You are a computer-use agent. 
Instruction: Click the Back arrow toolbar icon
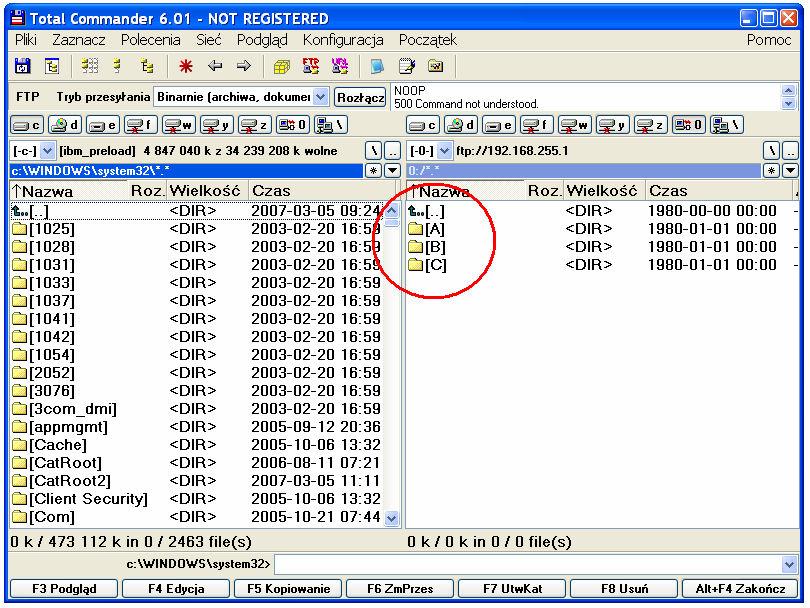point(215,66)
